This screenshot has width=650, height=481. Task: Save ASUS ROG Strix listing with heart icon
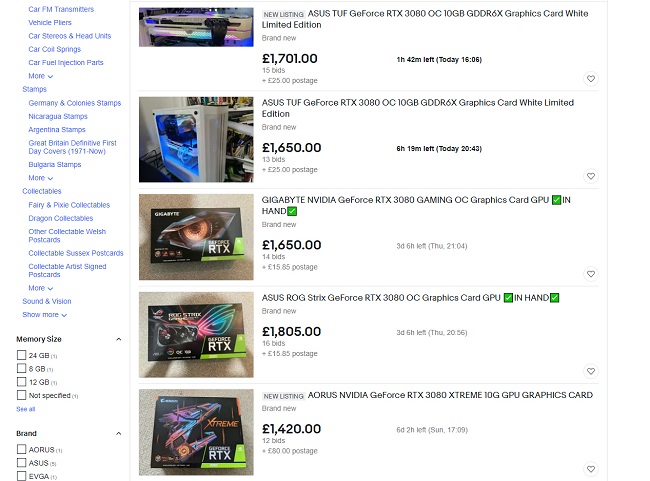tap(591, 371)
